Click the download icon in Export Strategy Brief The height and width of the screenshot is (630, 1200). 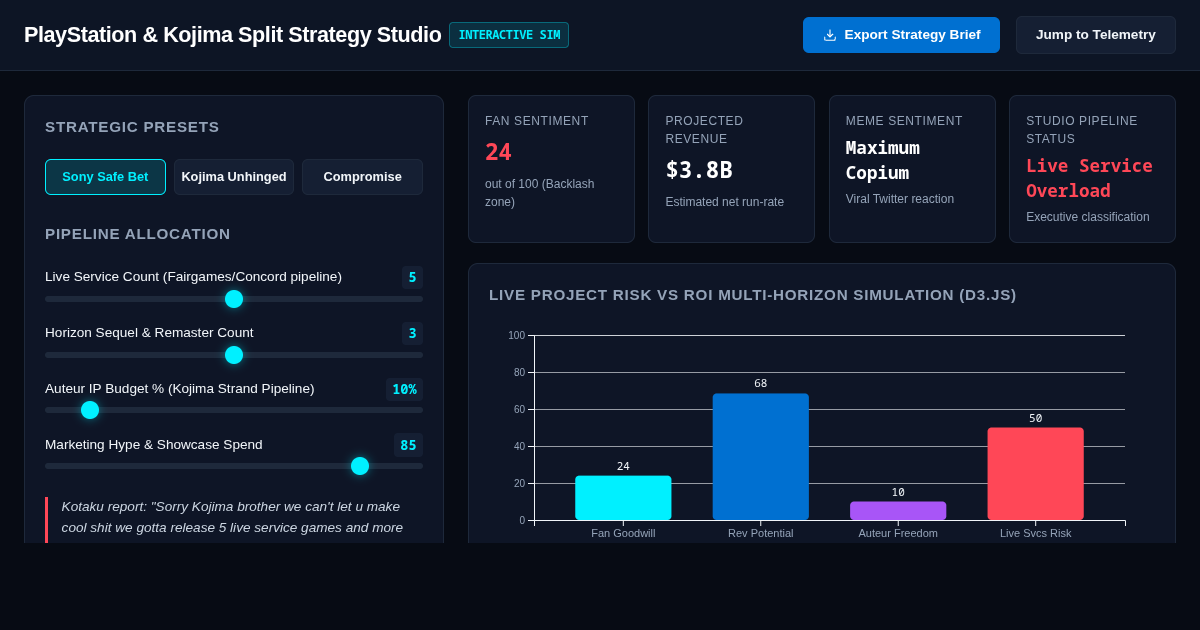point(830,35)
